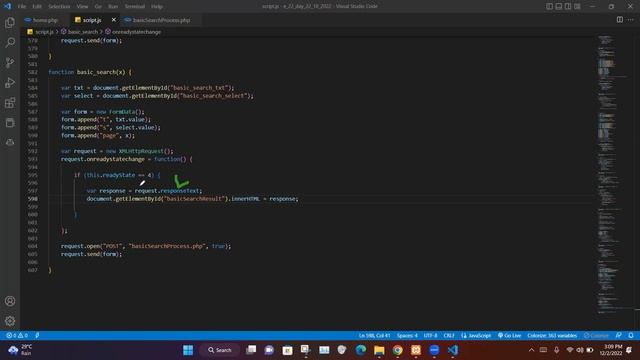The width and height of the screenshot is (640, 360).
Task: Open the Customize Layout icon in title bar
Action: (x=577, y=6)
